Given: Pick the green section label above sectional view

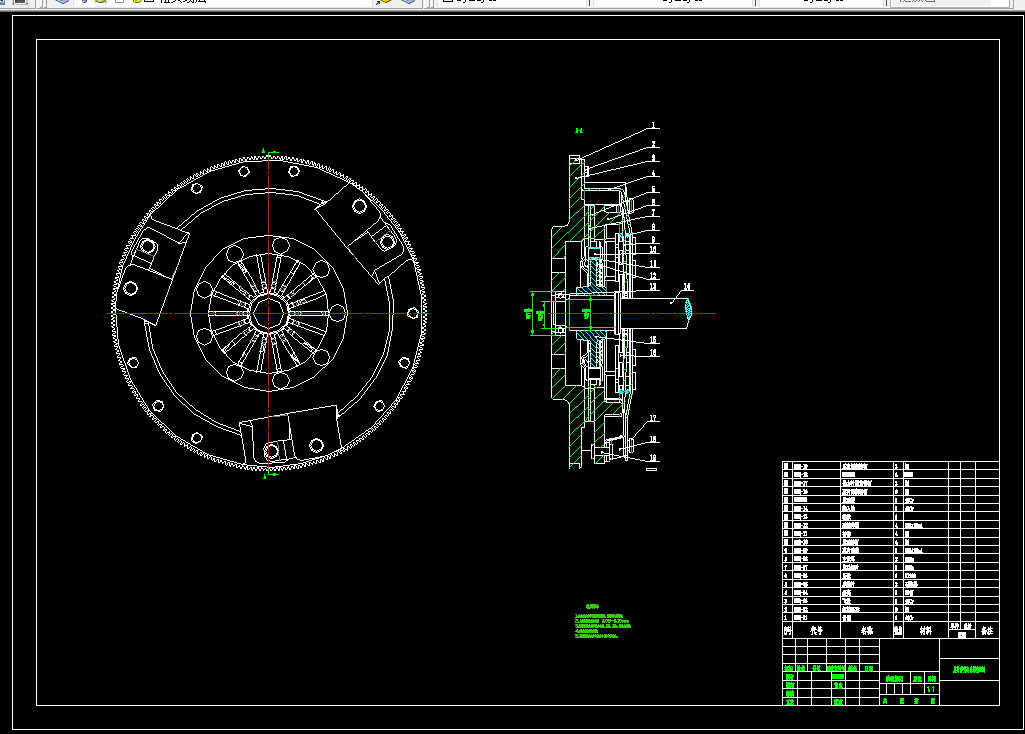Looking at the screenshot, I should [x=579, y=131].
